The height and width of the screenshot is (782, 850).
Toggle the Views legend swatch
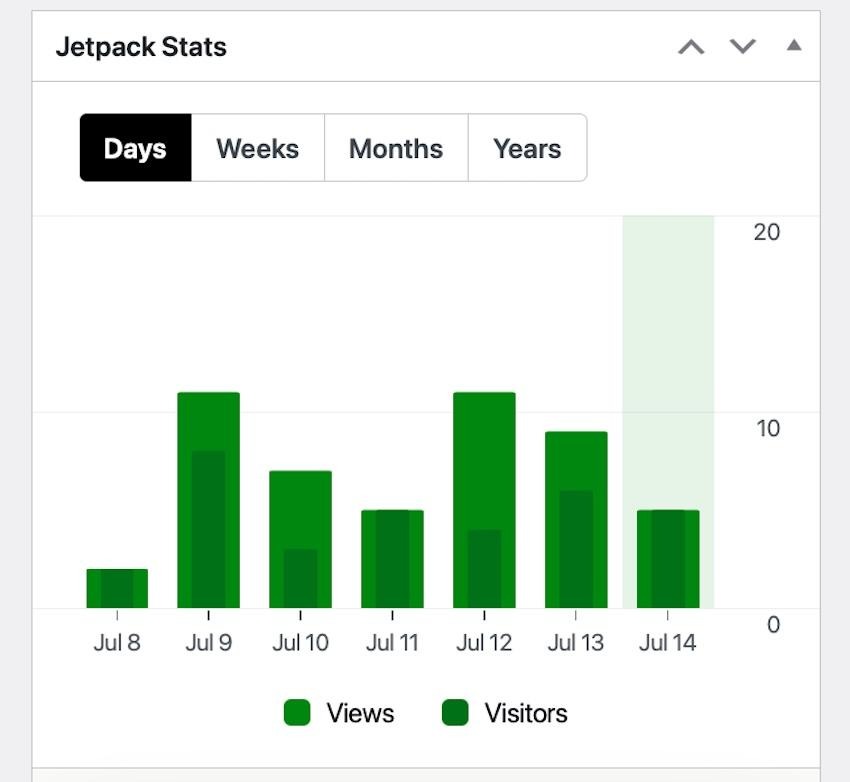pyautogui.click(x=297, y=713)
